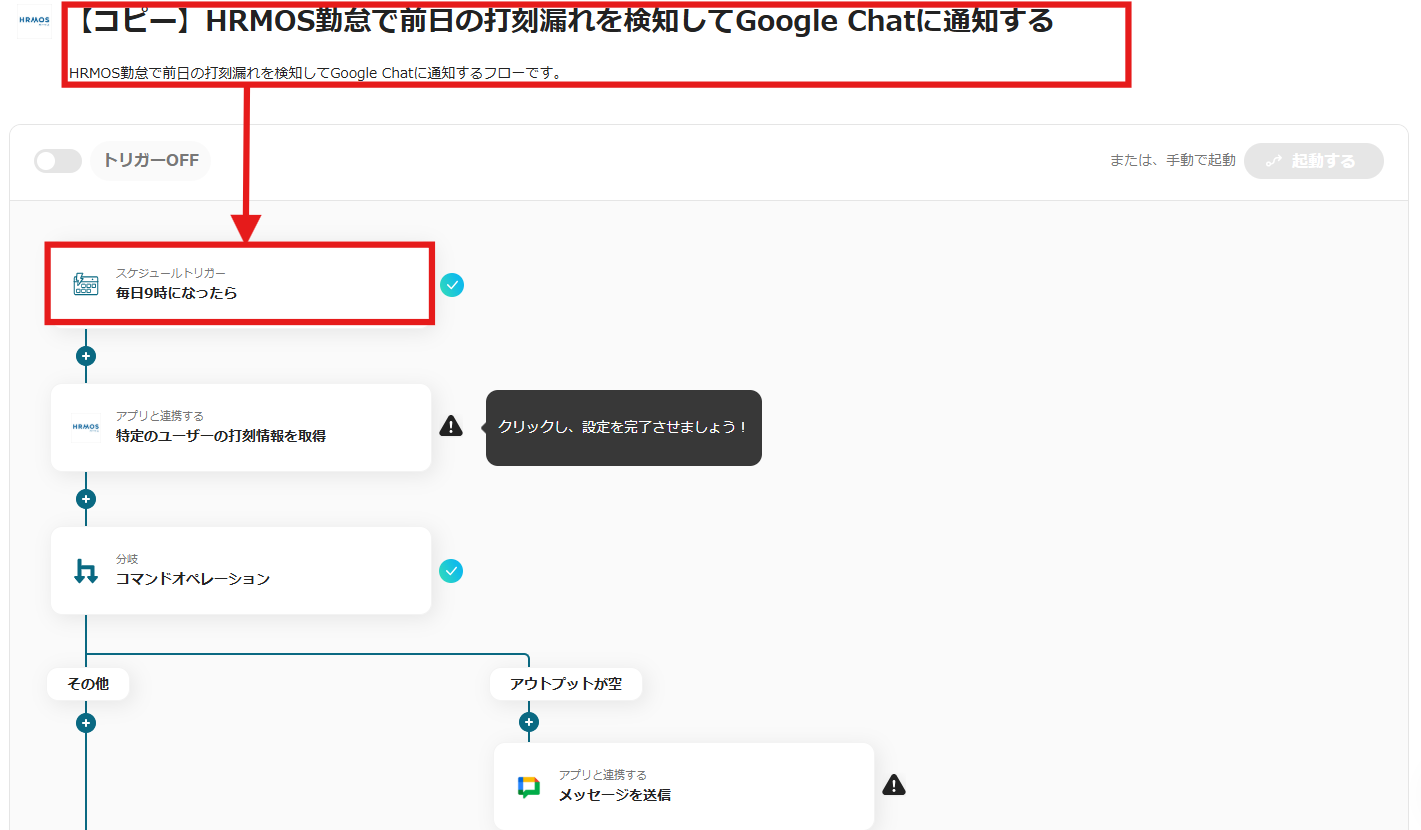Image resolution: width=1421 pixels, height=830 pixels.
Task: Add a step under アウトプットが空 branch
Action: (x=529, y=722)
